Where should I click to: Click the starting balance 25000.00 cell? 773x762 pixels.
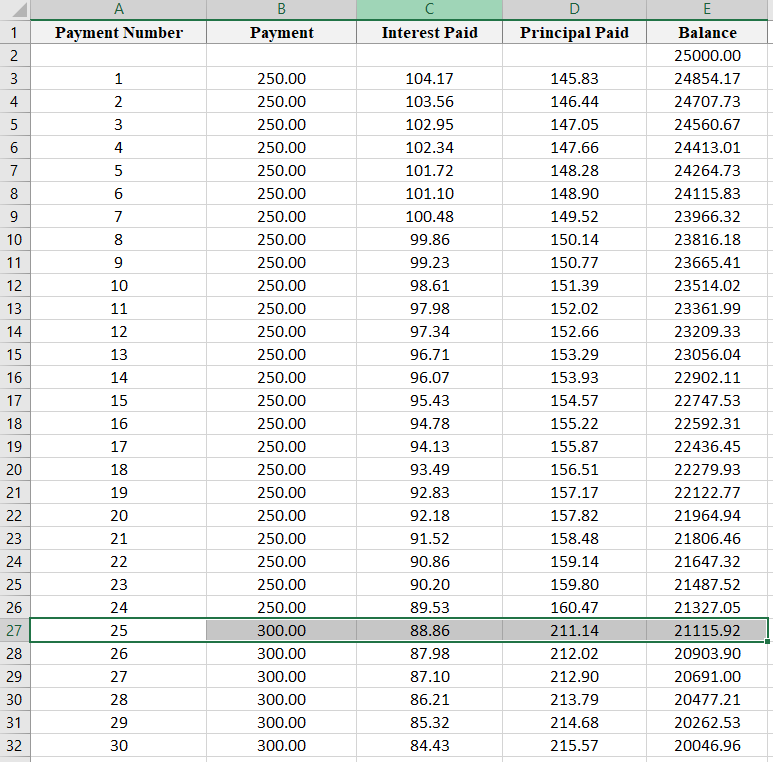[707, 56]
